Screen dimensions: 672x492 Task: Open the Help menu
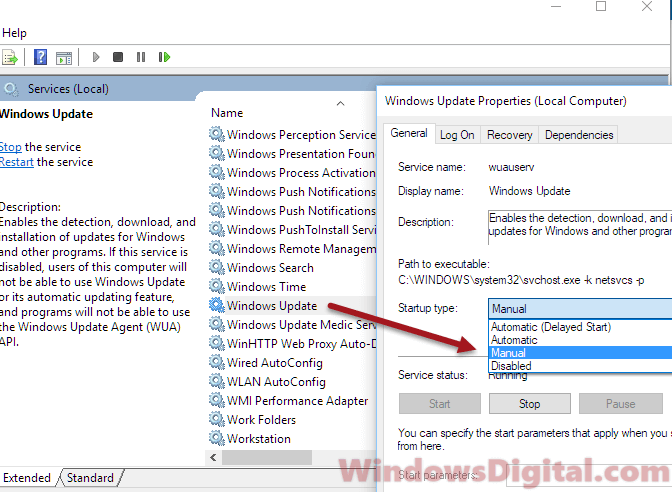[14, 33]
